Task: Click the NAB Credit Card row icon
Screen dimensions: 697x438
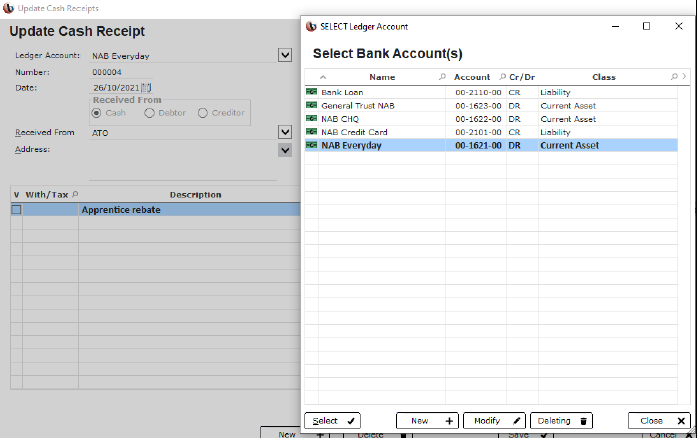Action: pyautogui.click(x=311, y=132)
